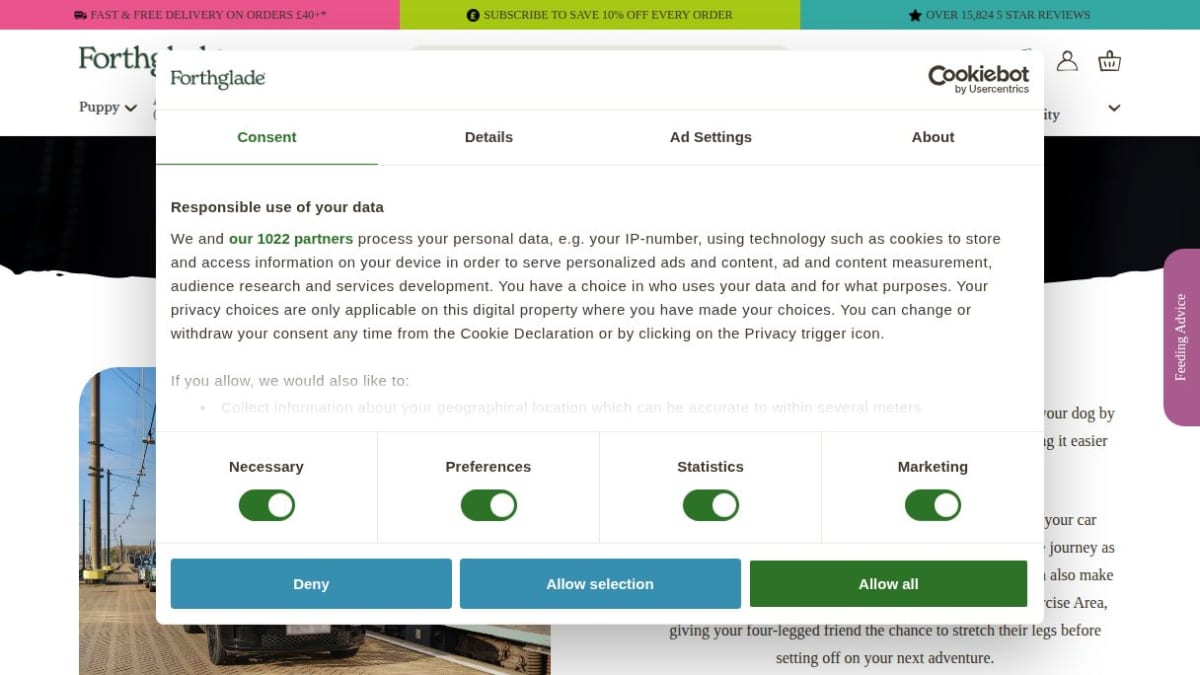
Task: Open the Ad Settings tab
Action: tap(711, 137)
